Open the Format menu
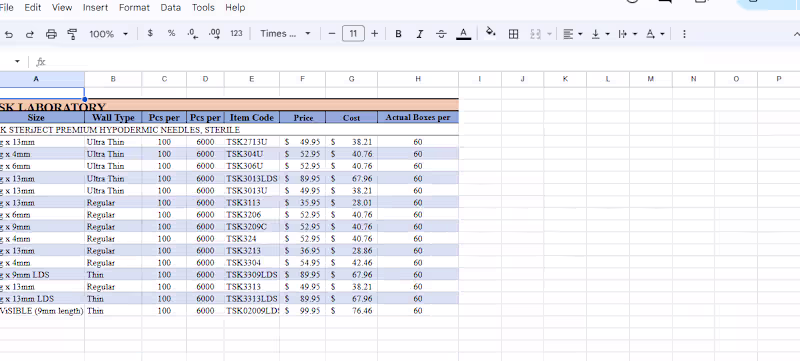The image size is (800, 361). coord(134,8)
